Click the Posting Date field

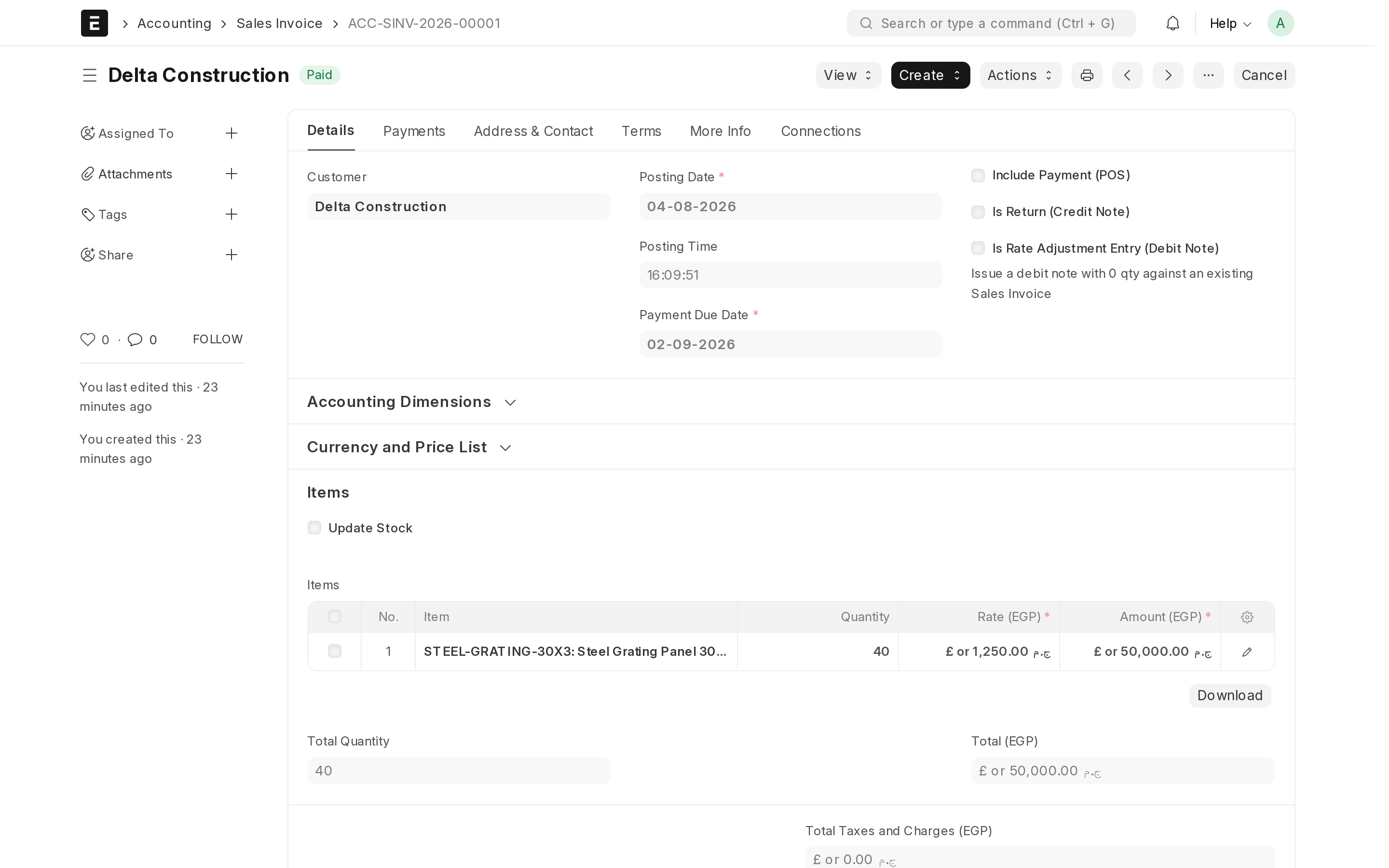790,206
